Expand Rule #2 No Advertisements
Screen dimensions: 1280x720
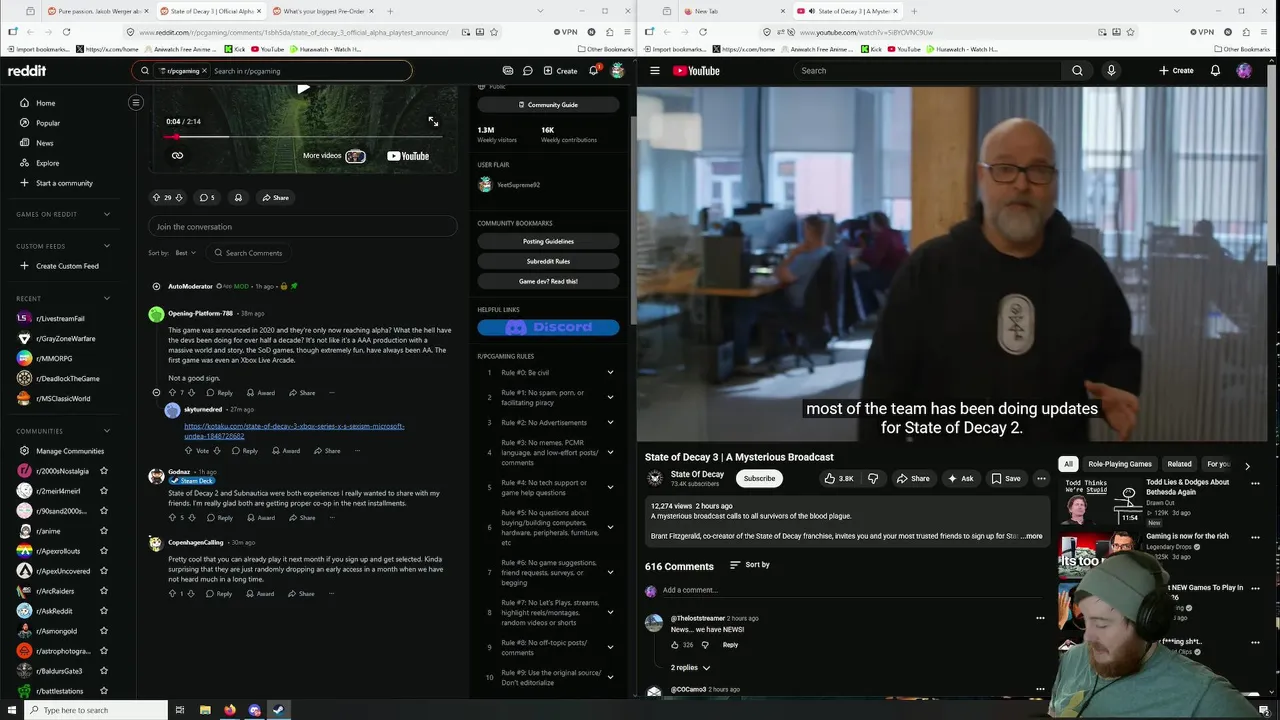tap(610, 422)
